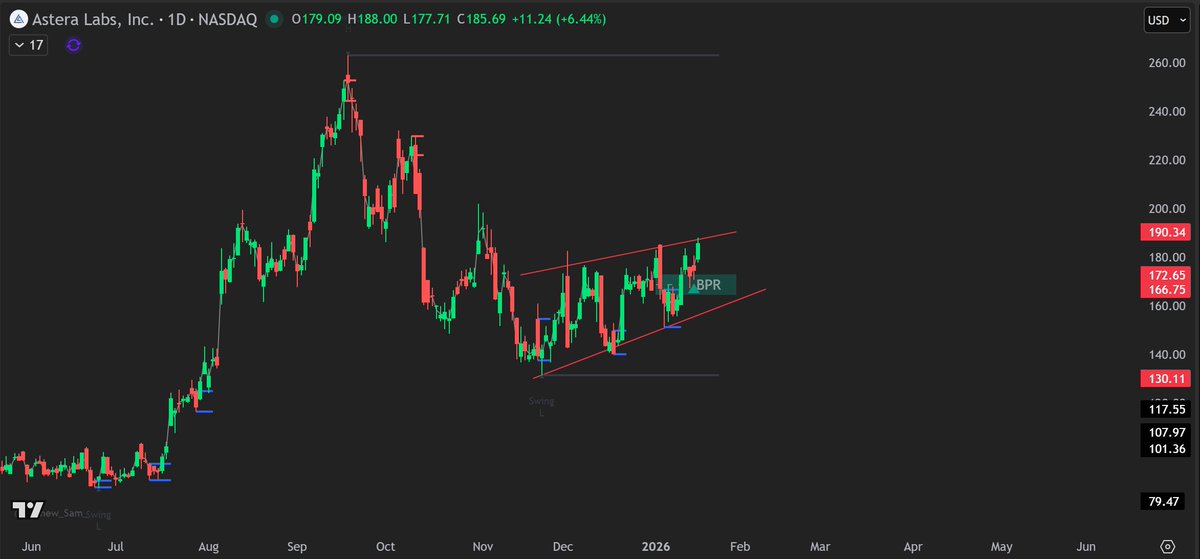This screenshot has height=559, width=1200.
Task: Click the Jun label before Jul
Action: [30, 547]
